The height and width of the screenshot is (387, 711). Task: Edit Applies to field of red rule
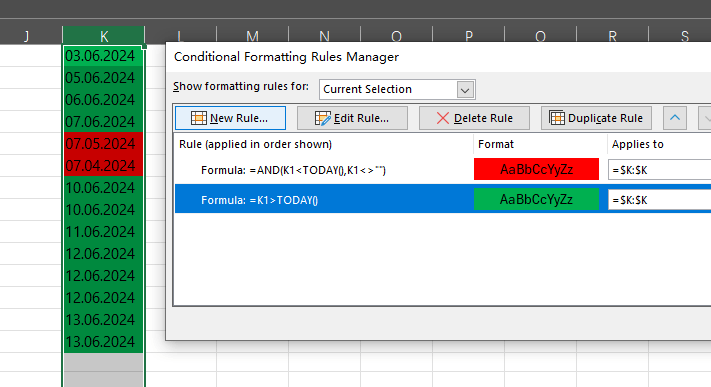659,170
